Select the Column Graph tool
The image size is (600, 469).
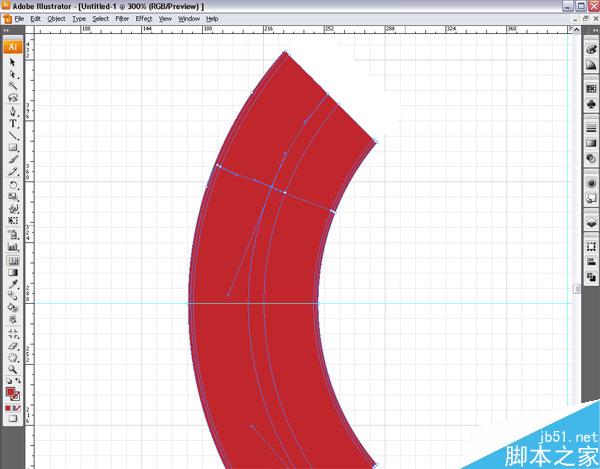[x=13, y=247]
